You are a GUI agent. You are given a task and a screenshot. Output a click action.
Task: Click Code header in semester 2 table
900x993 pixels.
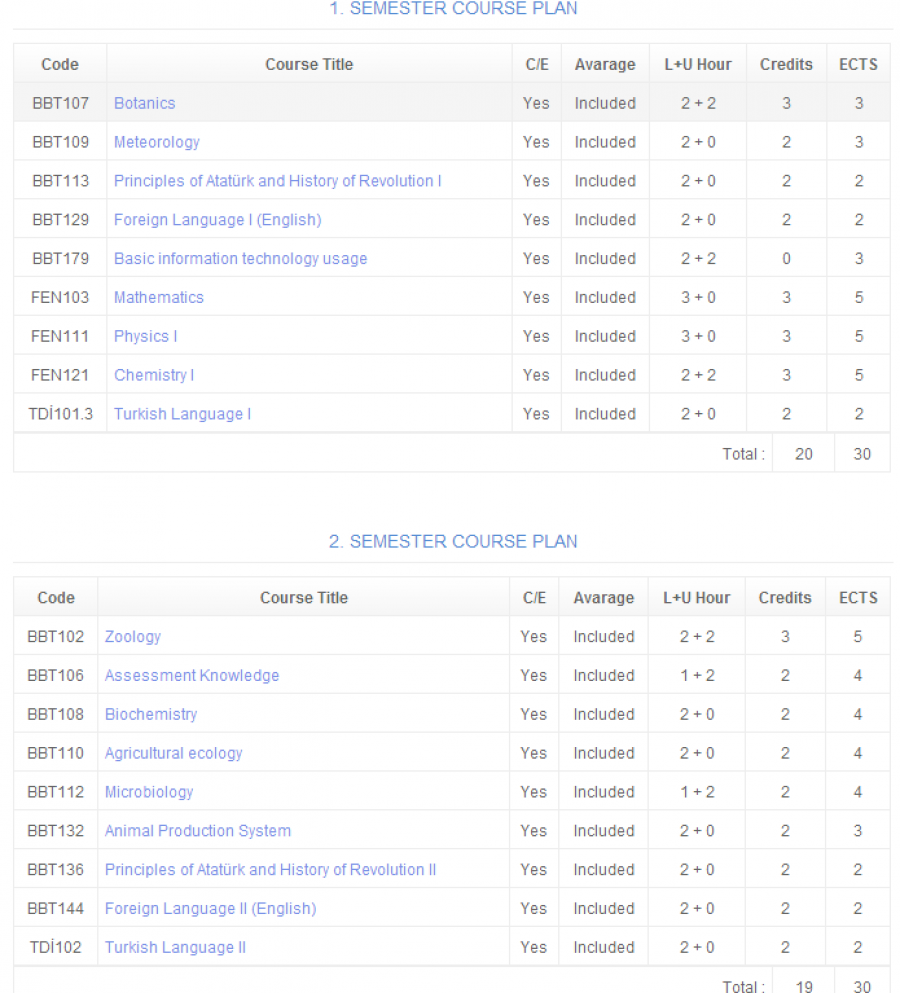(56, 598)
